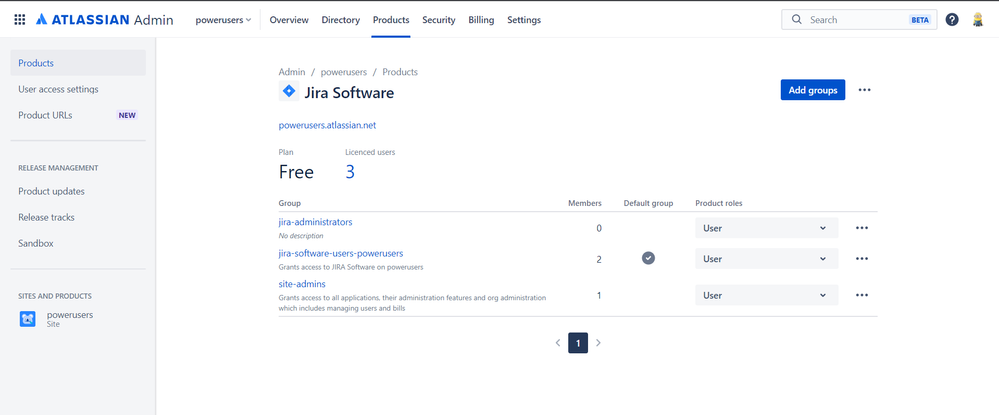
Task: Click the Add groups button
Action: [x=812, y=90]
